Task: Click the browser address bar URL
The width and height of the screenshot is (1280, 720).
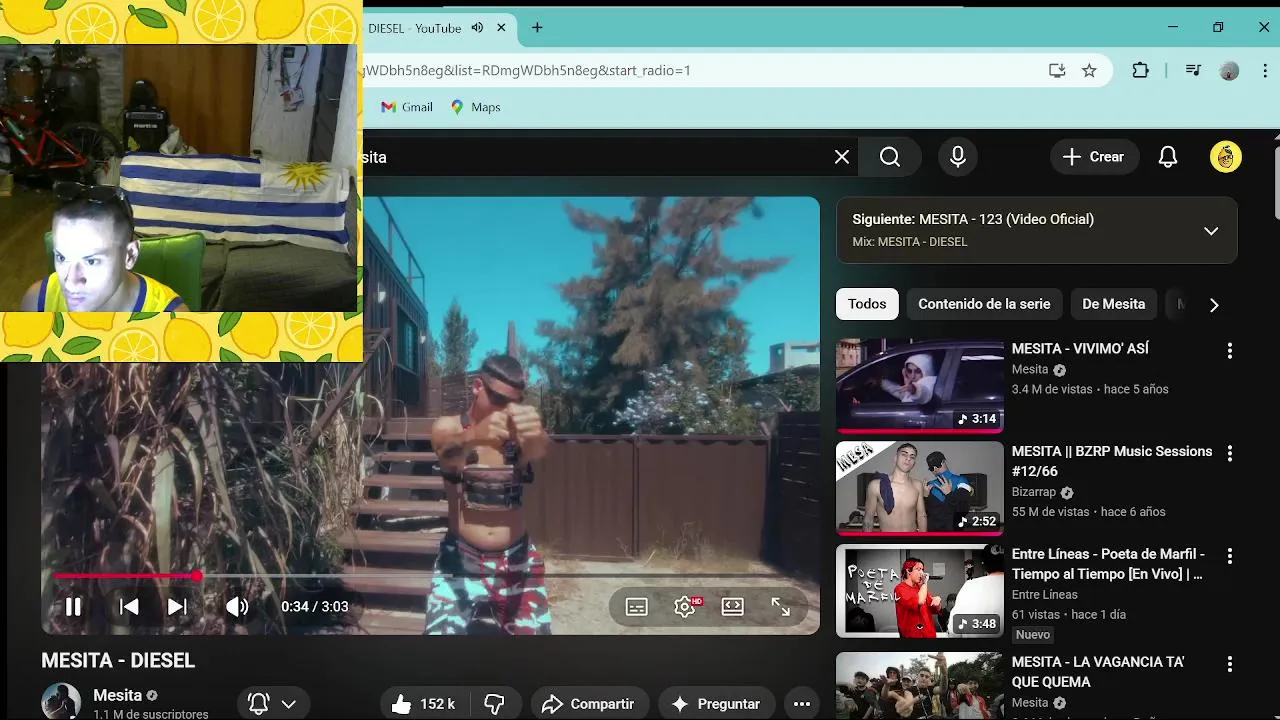Action: click(x=527, y=70)
